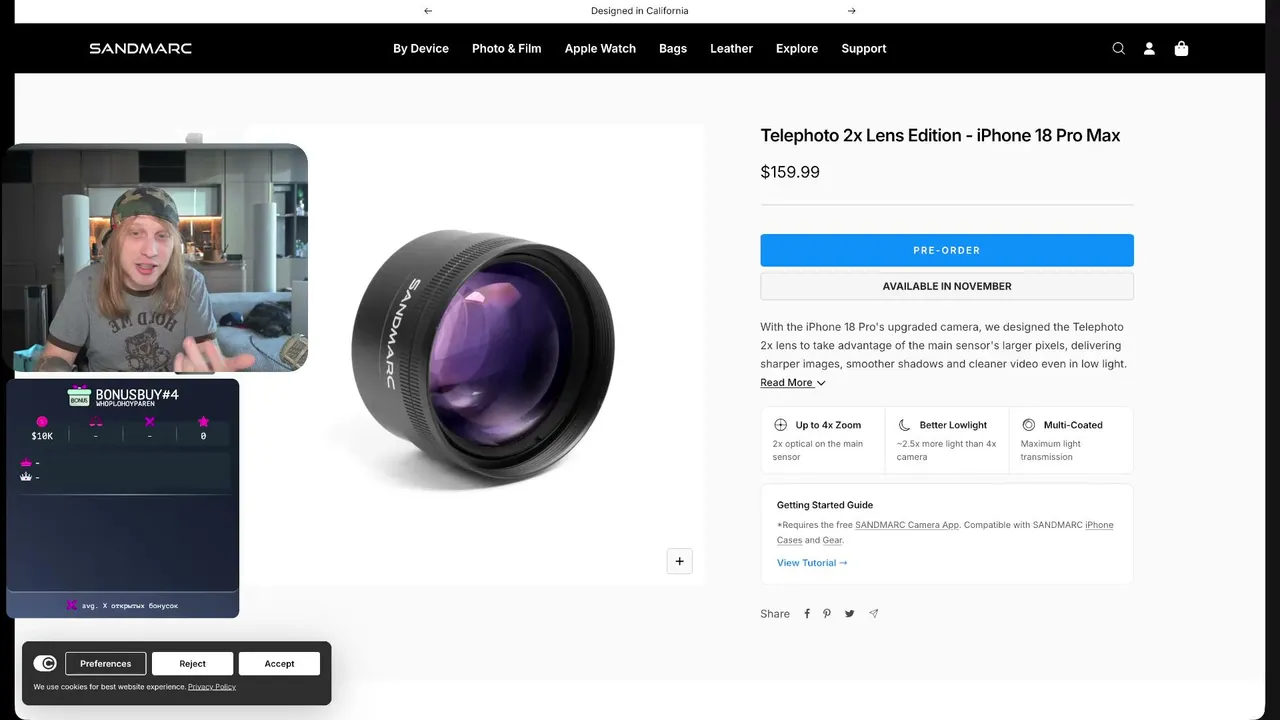
Task: Click the blue Pre-Order button
Action: [x=947, y=250]
